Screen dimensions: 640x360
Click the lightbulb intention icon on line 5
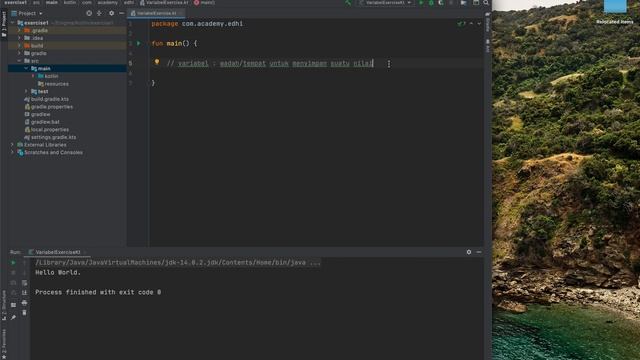(157, 62)
